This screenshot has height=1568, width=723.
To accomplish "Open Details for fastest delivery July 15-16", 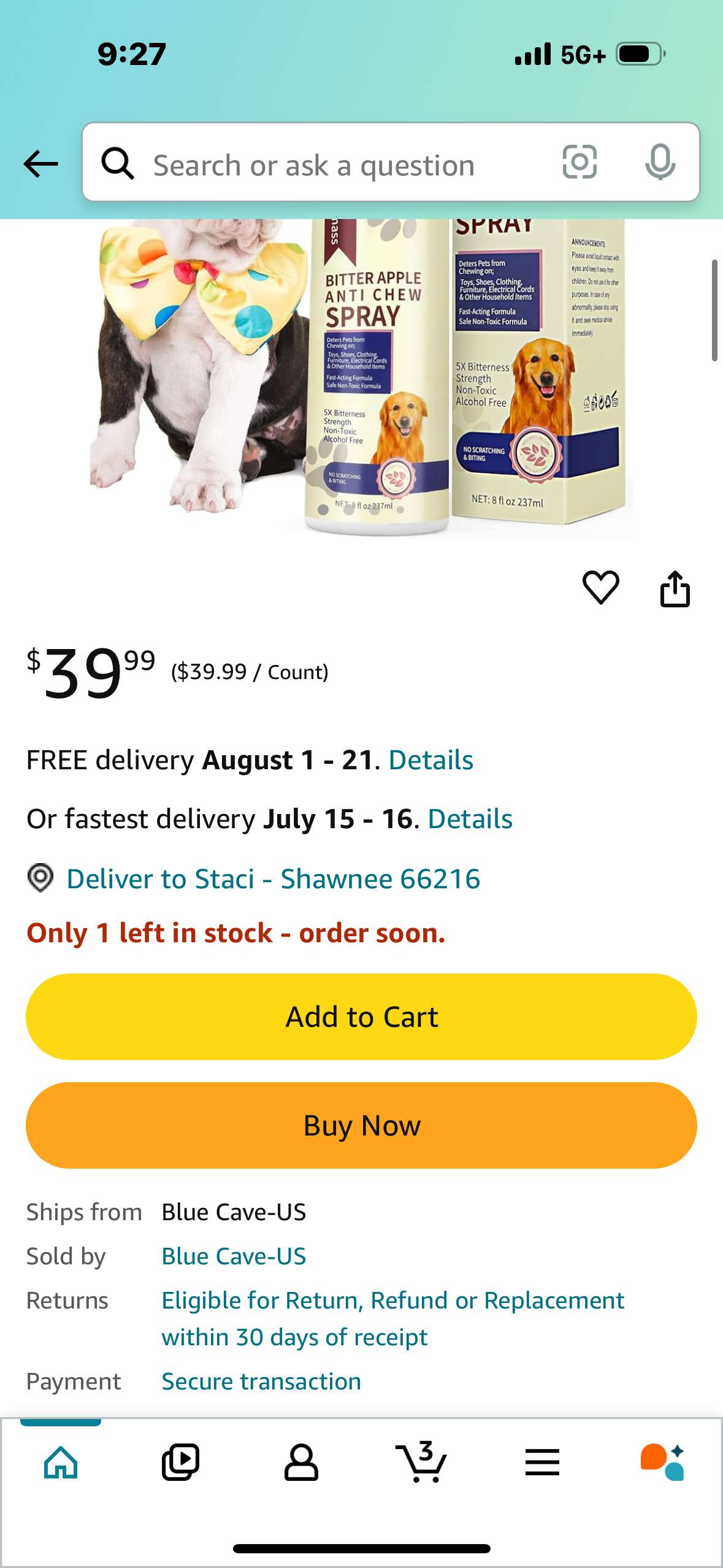I will tap(470, 819).
